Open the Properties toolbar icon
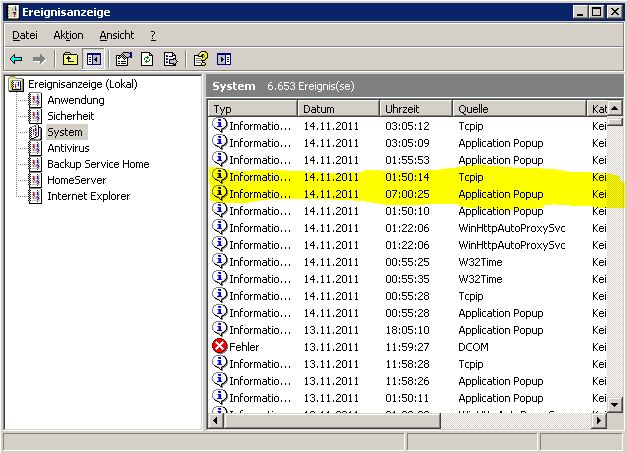This screenshot has height=453, width=627. click(x=124, y=60)
